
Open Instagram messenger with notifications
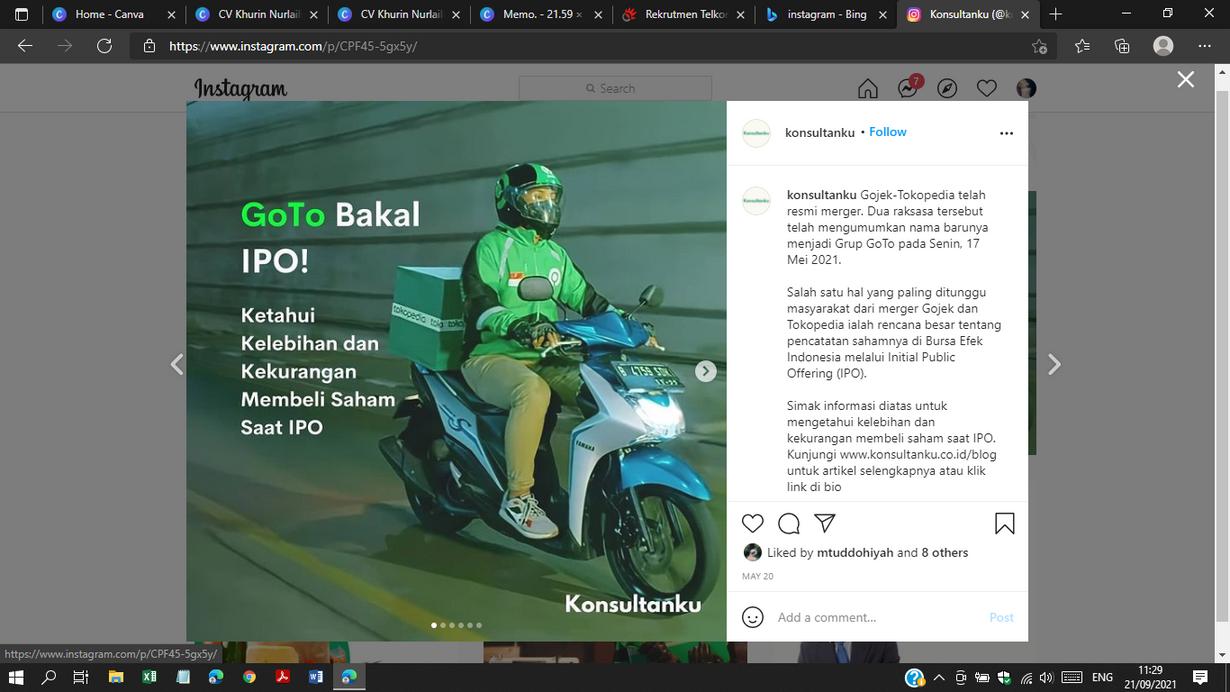click(909, 87)
